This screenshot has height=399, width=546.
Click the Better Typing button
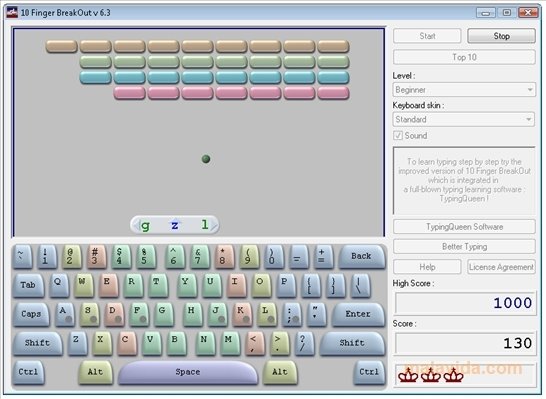click(464, 247)
